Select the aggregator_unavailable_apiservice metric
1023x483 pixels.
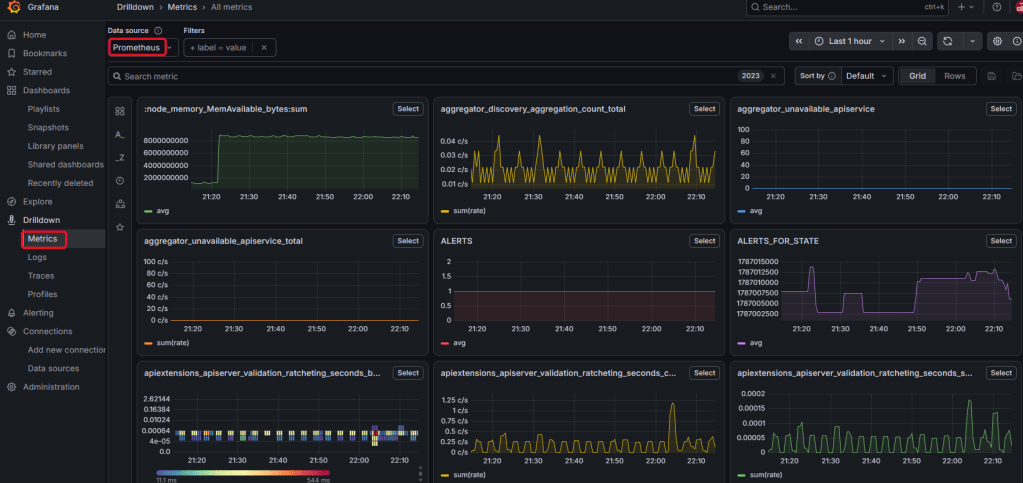pos(1001,109)
